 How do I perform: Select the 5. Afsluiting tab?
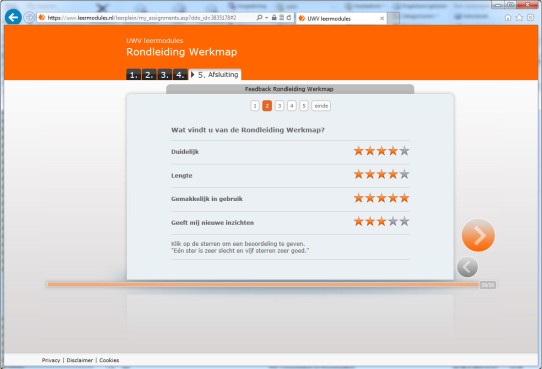point(215,74)
